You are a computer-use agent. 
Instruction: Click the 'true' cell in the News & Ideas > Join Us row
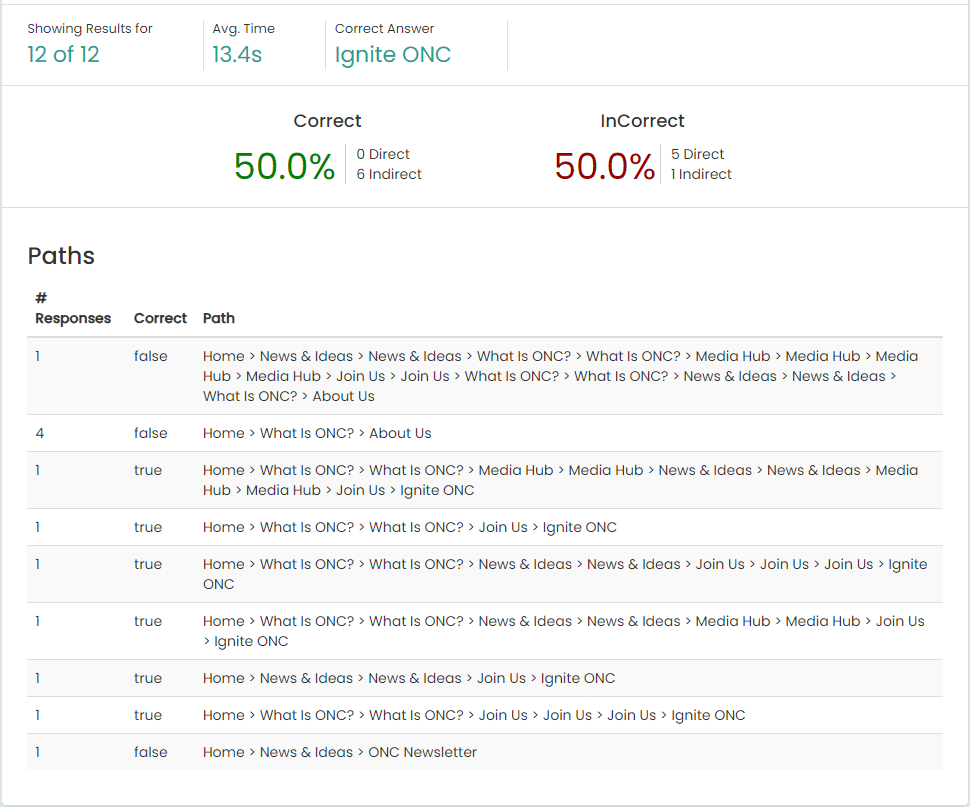click(148, 678)
